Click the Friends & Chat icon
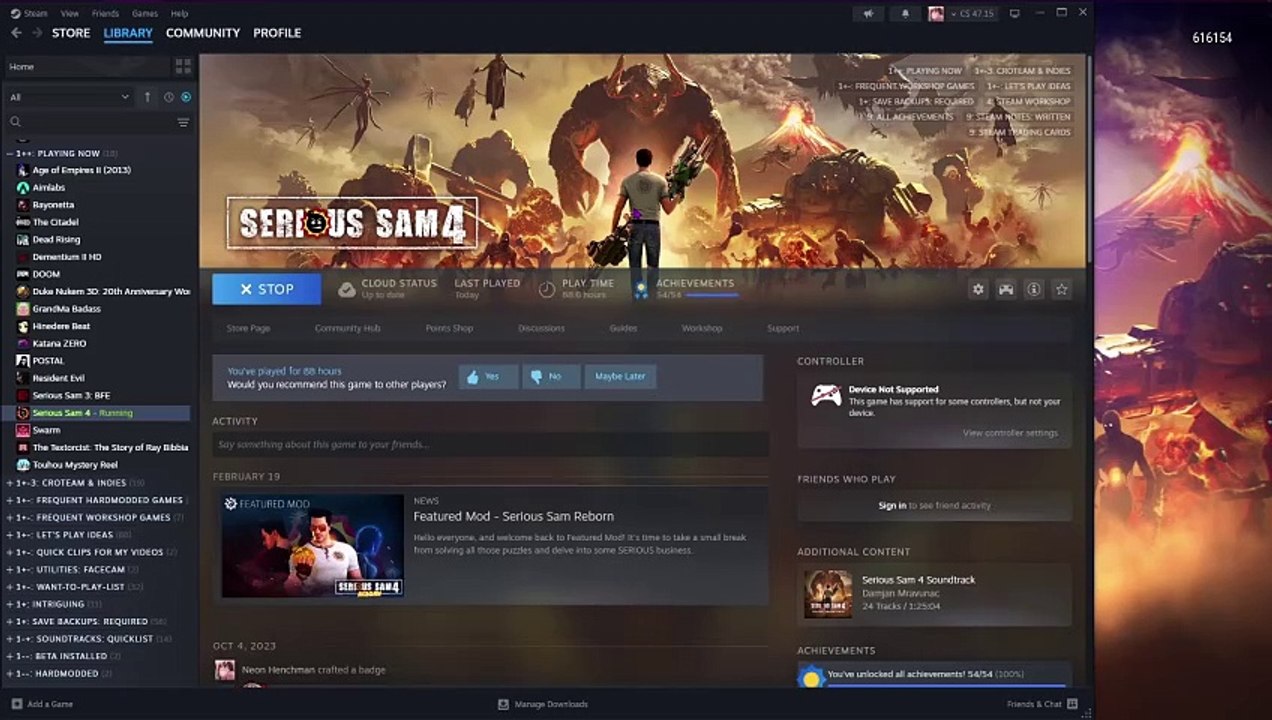Viewport: 1272px width, 720px height. (1072, 704)
